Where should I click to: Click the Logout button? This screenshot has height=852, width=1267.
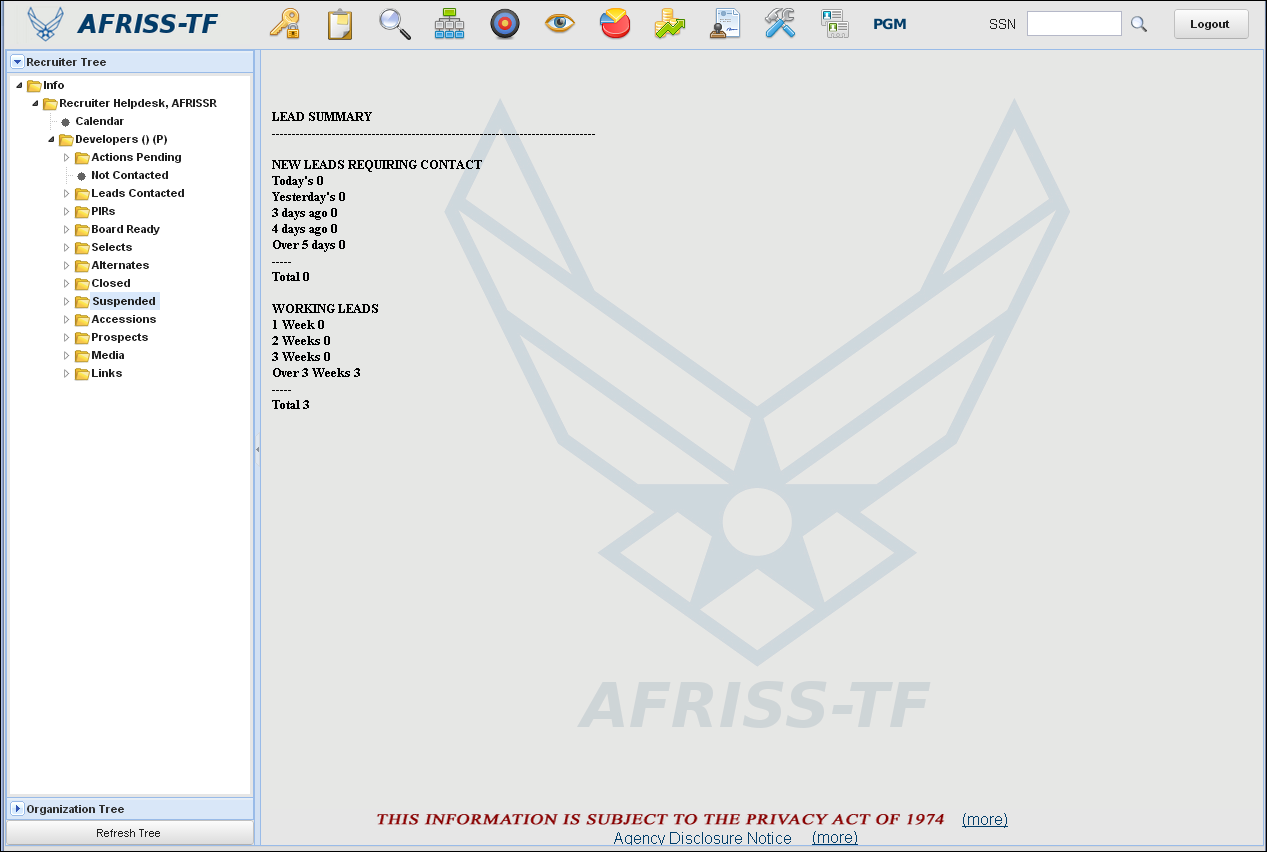[x=1211, y=24]
